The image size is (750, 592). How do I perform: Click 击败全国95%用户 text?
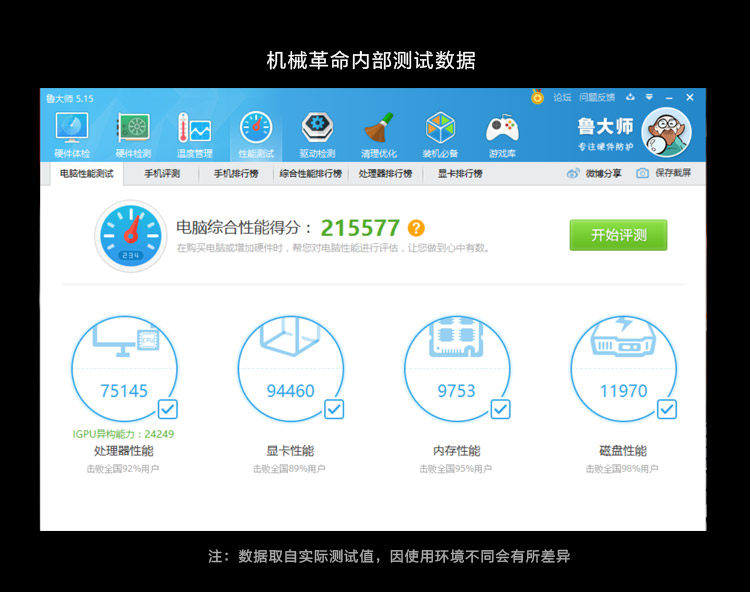click(x=456, y=469)
